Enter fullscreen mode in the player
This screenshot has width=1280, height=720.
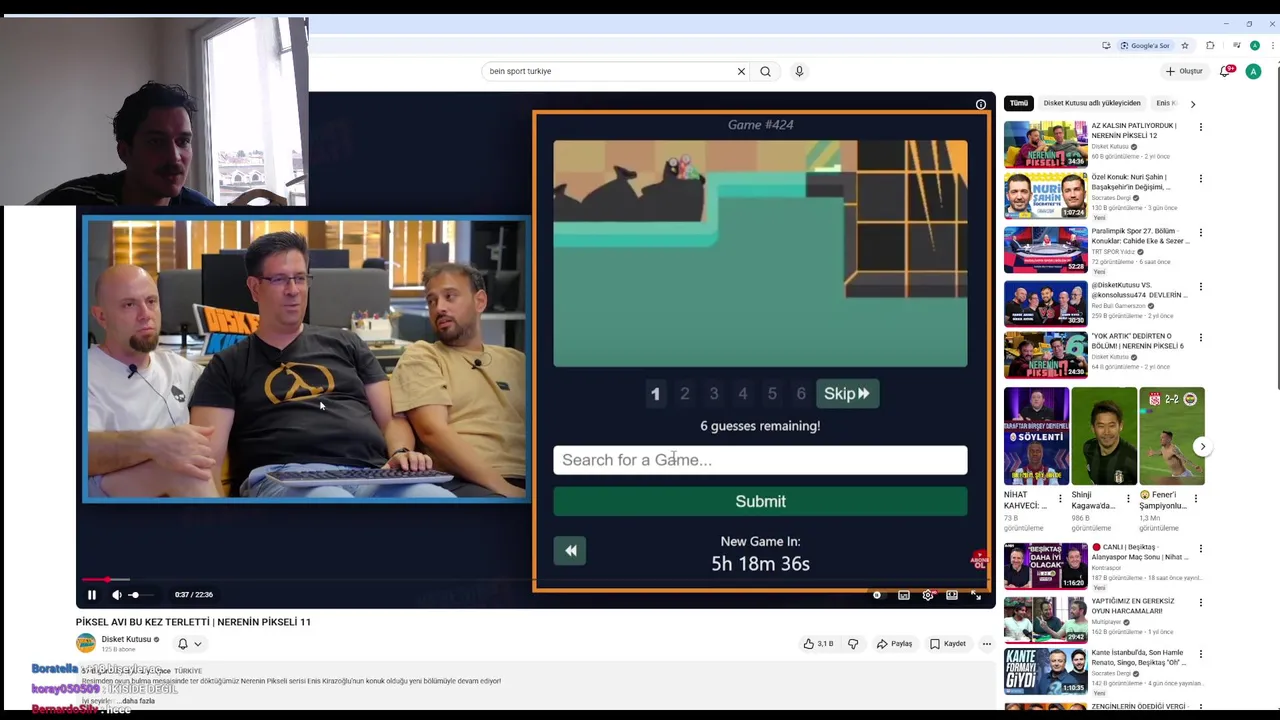pos(976,595)
